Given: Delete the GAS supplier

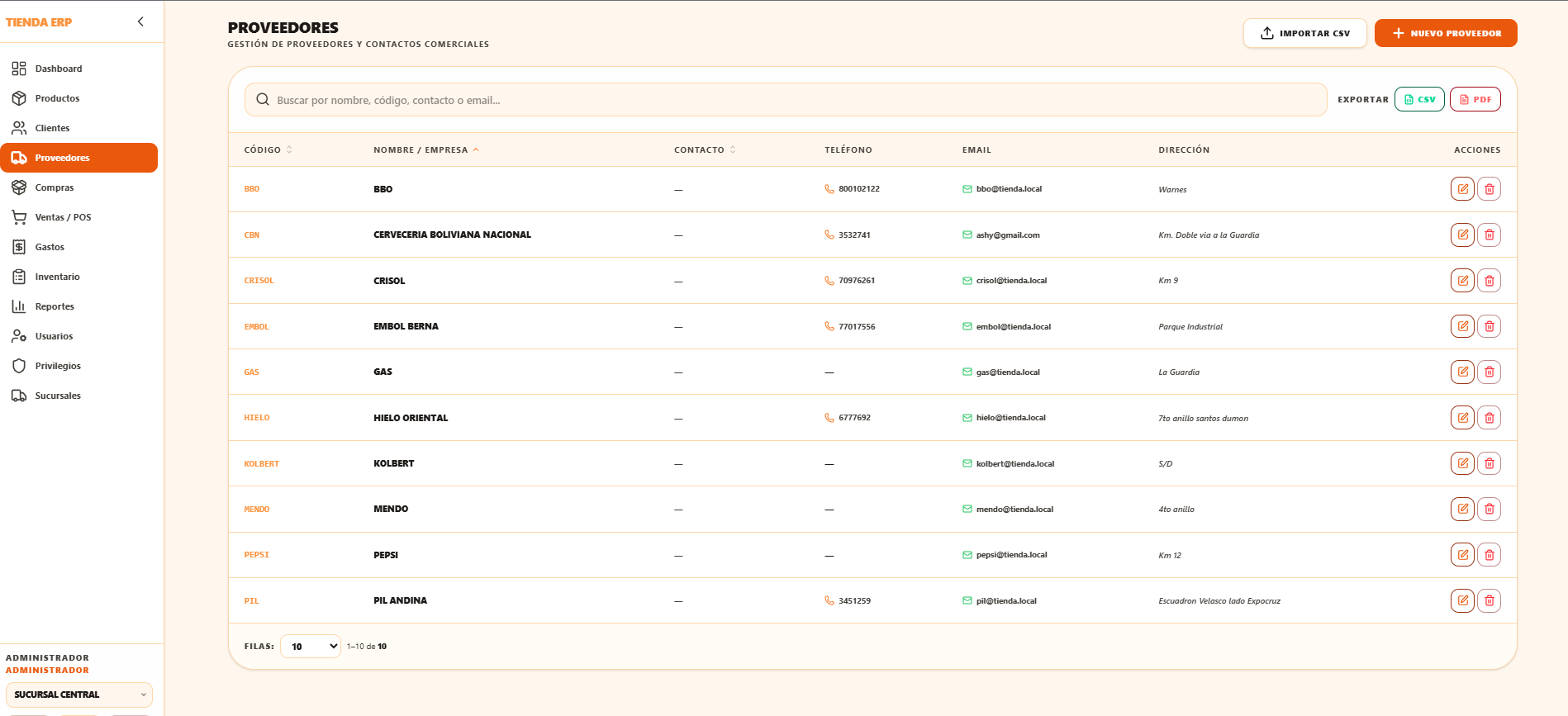Looking at the screenshot, I should tap(1489, 372).
